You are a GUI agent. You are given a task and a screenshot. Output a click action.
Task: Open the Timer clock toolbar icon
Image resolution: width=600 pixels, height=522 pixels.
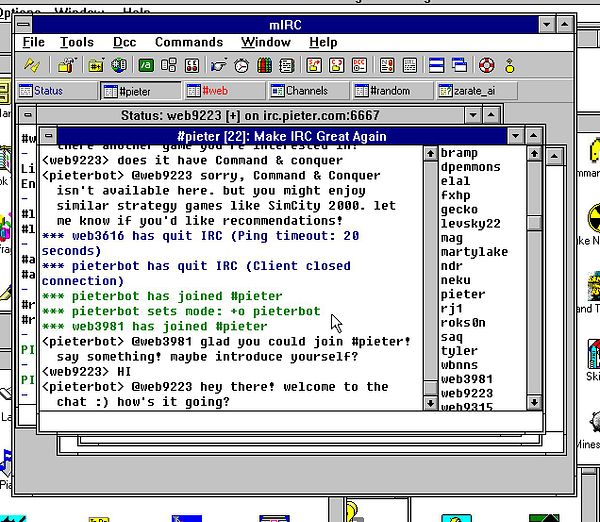pos(241,65)
